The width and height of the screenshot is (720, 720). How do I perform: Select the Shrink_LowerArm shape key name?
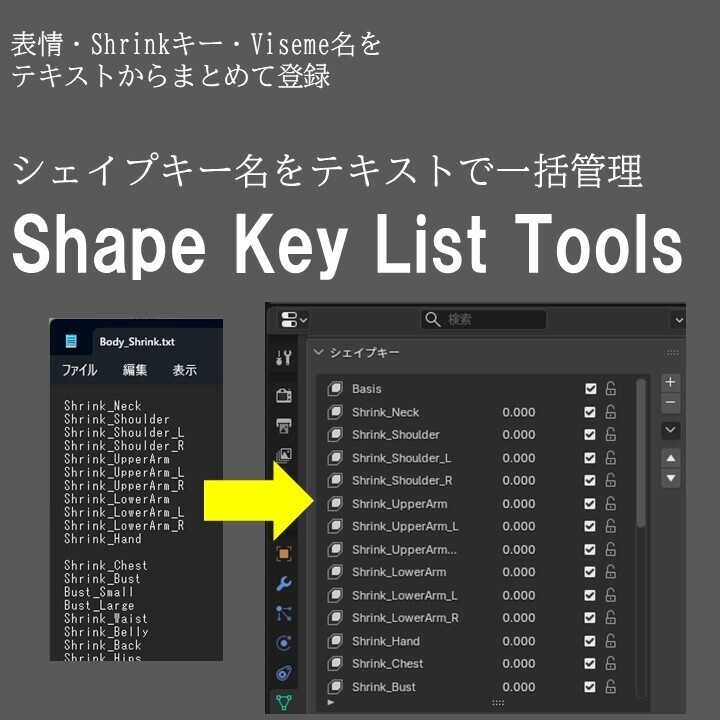399,572
